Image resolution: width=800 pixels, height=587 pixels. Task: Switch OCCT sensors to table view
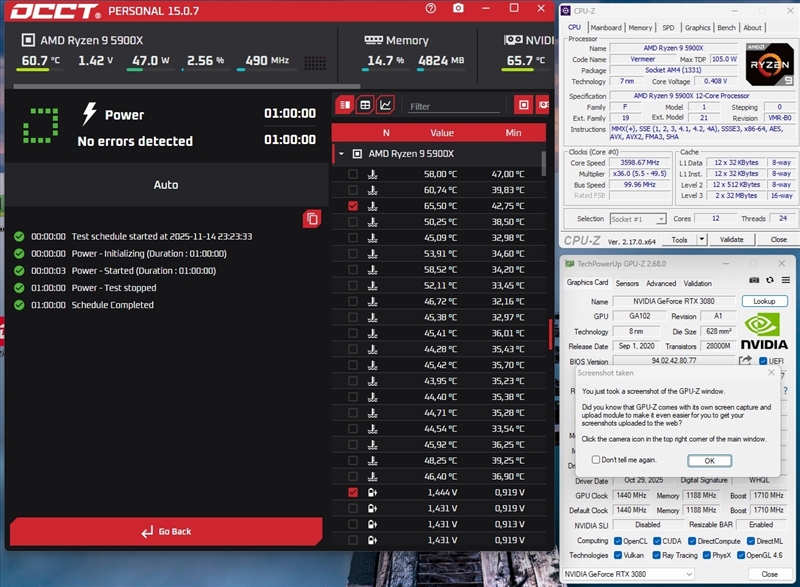[x=366, y=105]
